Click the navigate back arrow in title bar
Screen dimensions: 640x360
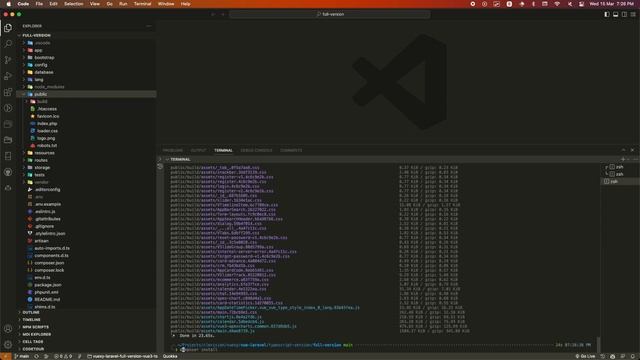pyautogui.click(x=213, y=14)
